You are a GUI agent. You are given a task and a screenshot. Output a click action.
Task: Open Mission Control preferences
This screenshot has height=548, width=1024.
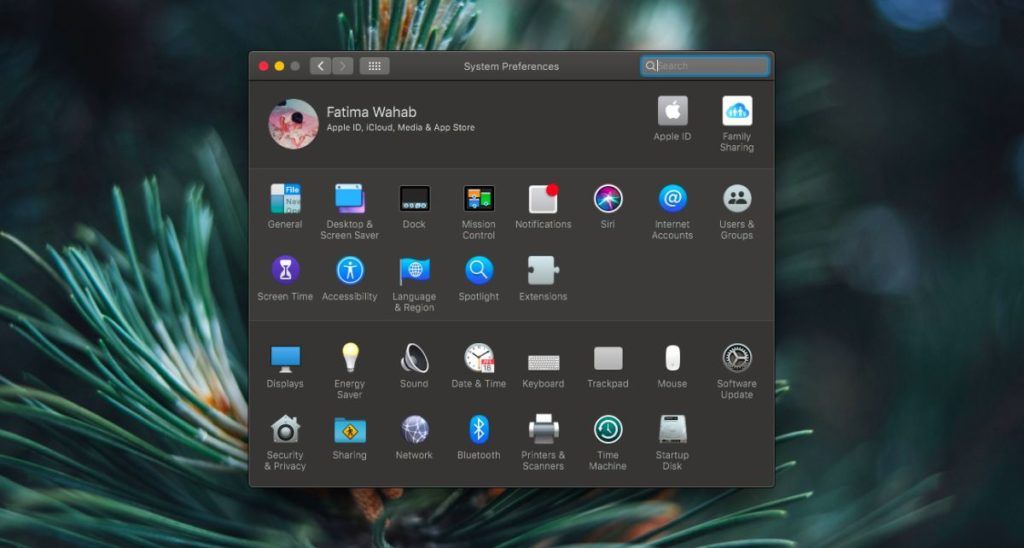pyautogui.click(x=478, y=199)
